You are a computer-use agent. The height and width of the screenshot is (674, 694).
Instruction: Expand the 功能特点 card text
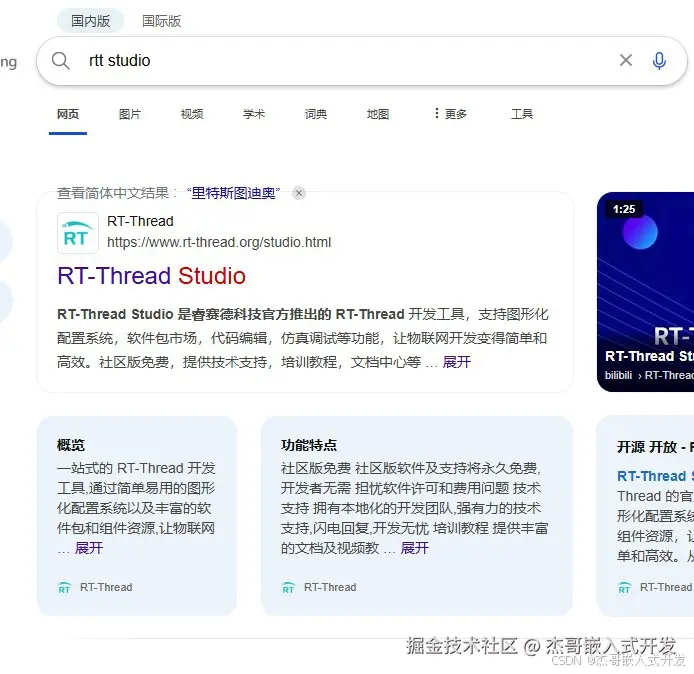415,548
